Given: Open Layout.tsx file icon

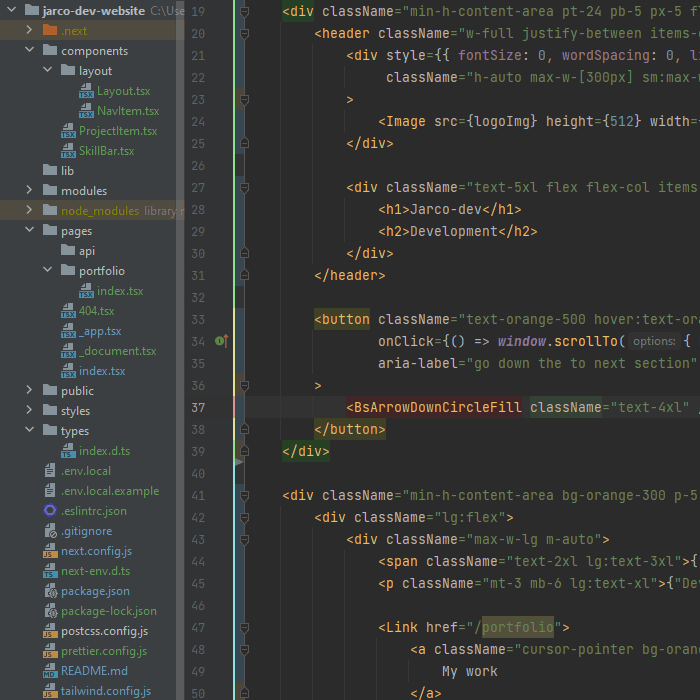Looking at the screenshot, I should (86, 91).
